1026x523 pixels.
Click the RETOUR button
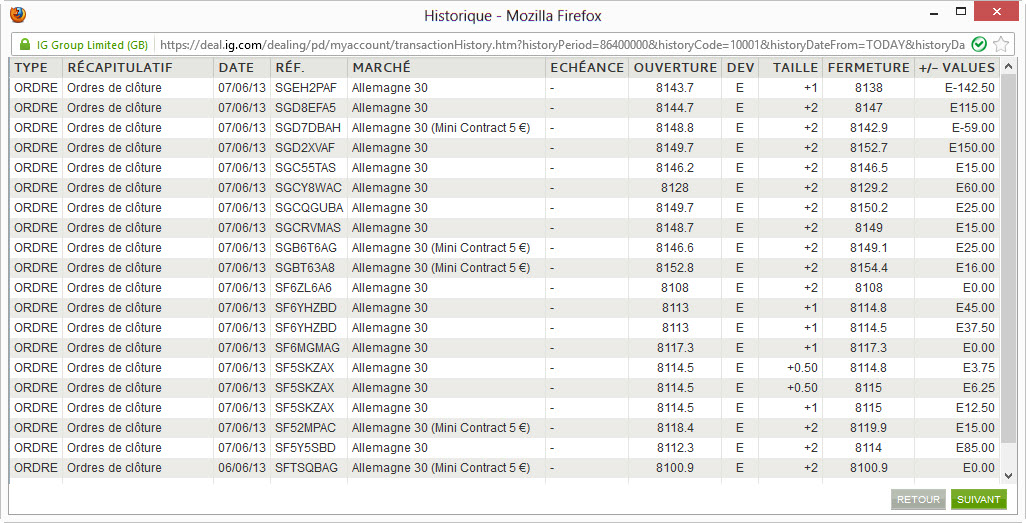click(918, 499)
